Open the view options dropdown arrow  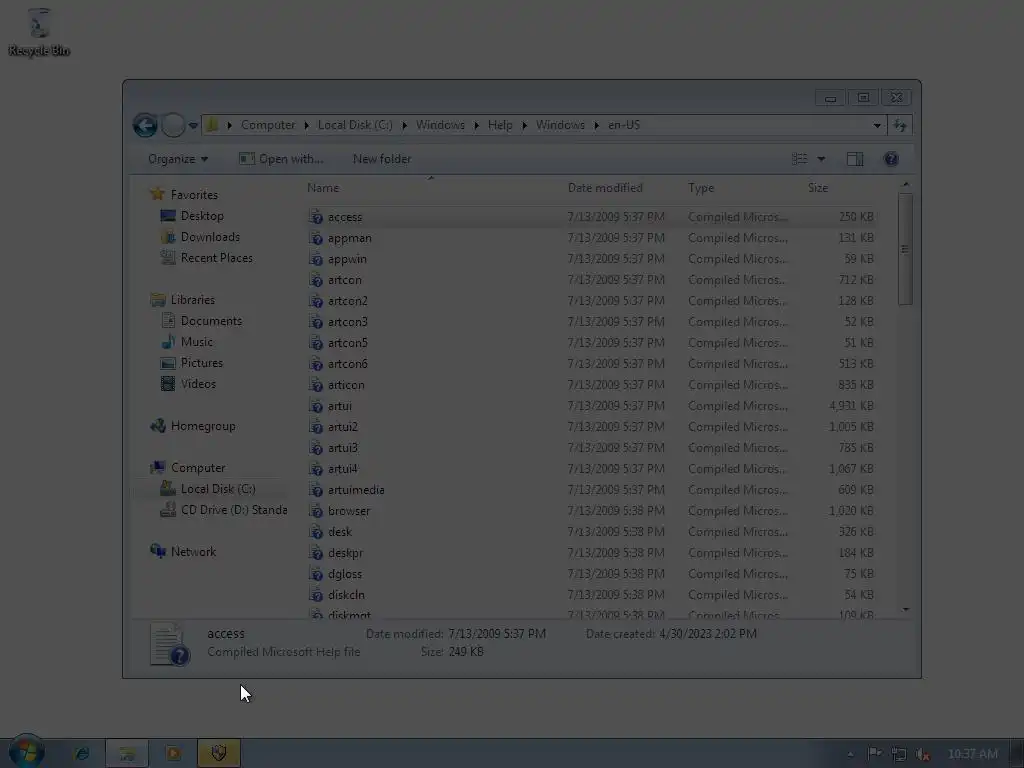pyautogui.click(x=821, y=159)
